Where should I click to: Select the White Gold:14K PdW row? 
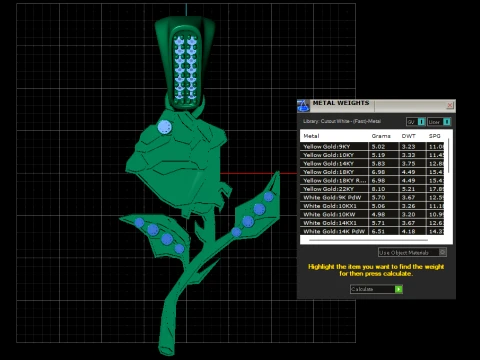point(372,231)
